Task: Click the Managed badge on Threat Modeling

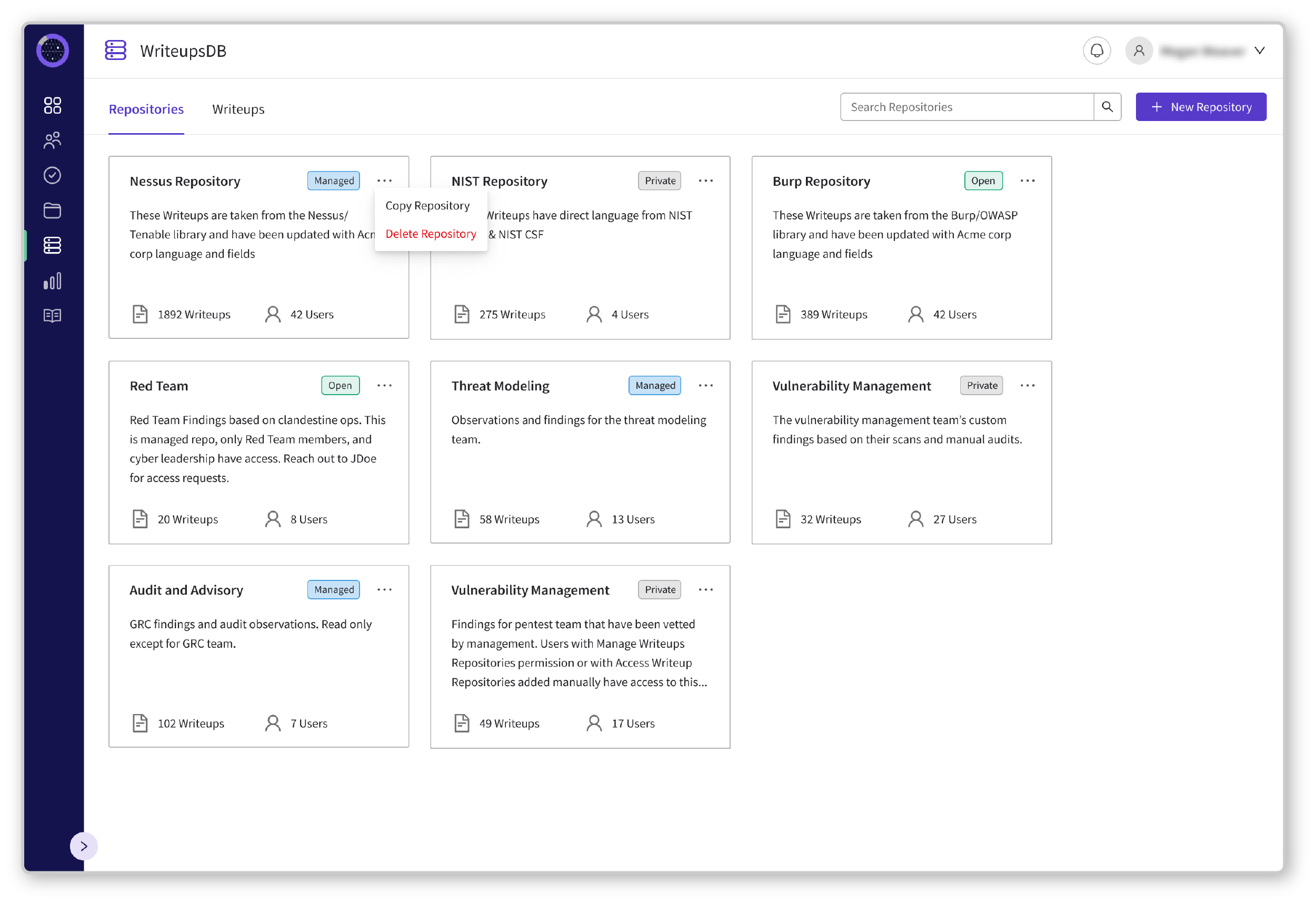Action: [655, 386]
